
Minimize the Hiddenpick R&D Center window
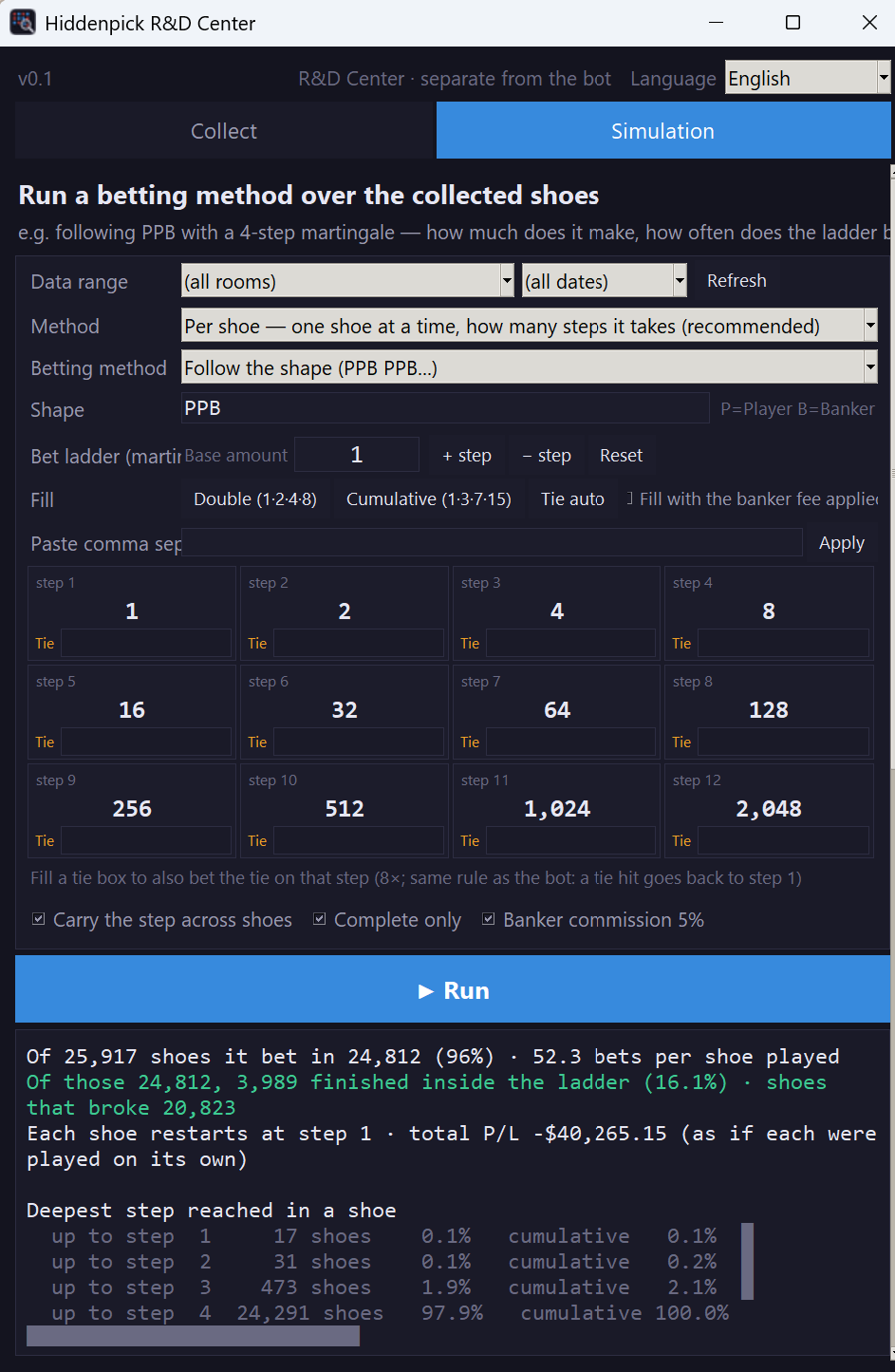(x=717, y=23)
